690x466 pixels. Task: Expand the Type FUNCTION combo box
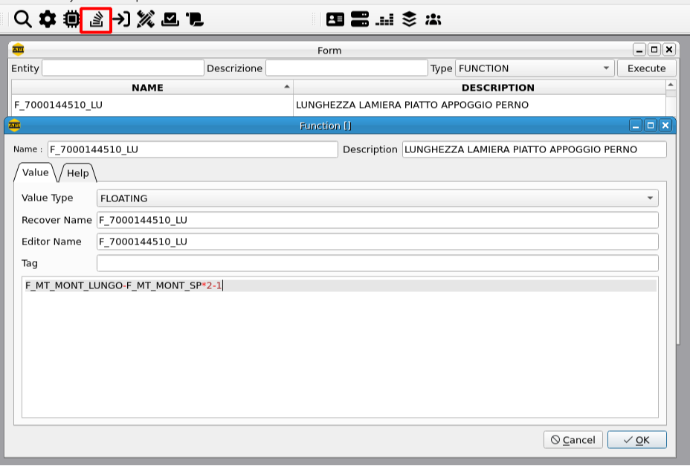(x=534, y=68)
